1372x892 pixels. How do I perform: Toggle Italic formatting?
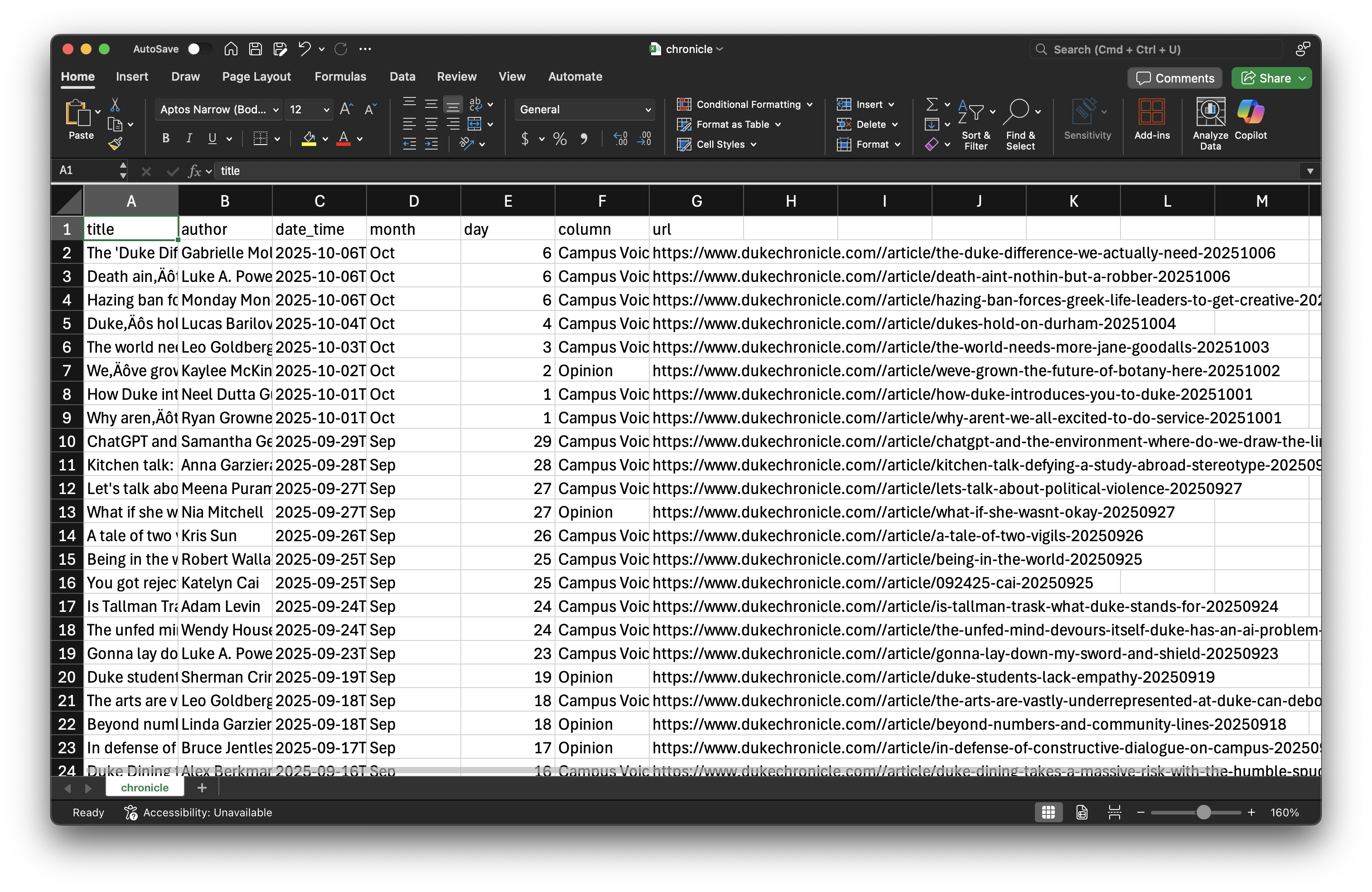pos(188,138)
